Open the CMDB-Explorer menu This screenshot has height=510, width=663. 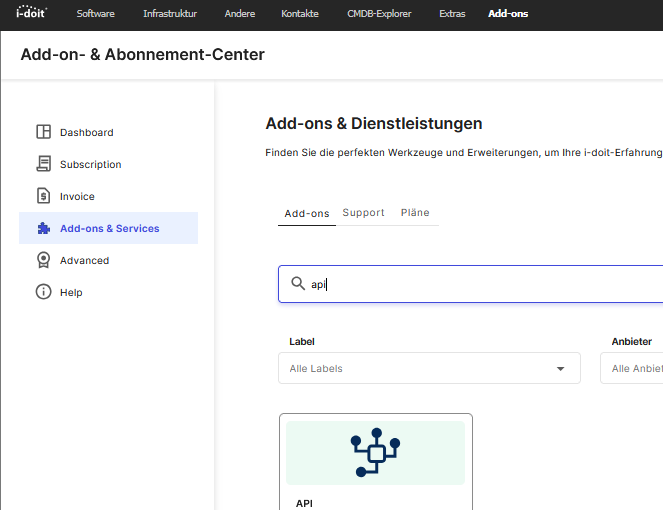379,14
